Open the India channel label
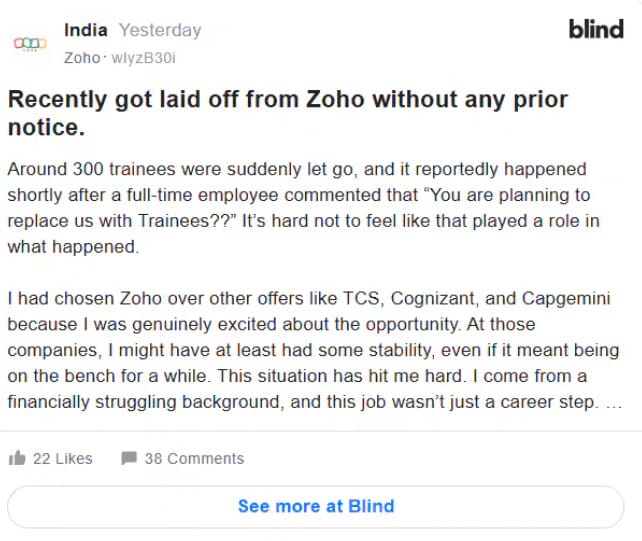Image resolution: width=642 pixels, height=541 pixels. click(x=85, y=30)
